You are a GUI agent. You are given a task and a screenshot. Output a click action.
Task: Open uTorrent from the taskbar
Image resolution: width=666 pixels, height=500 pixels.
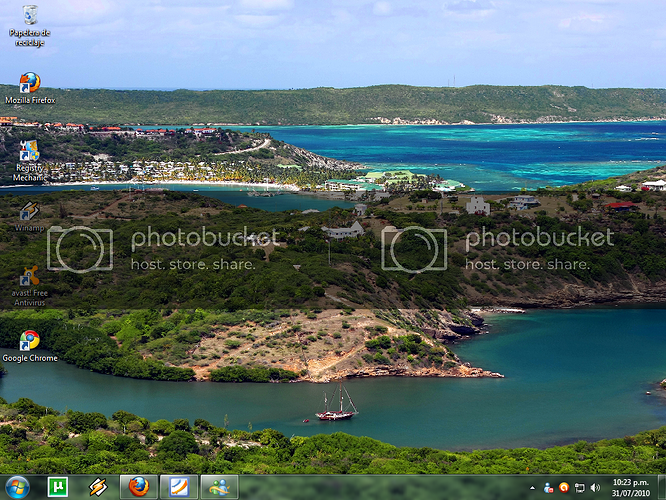(x=57, y=487)
